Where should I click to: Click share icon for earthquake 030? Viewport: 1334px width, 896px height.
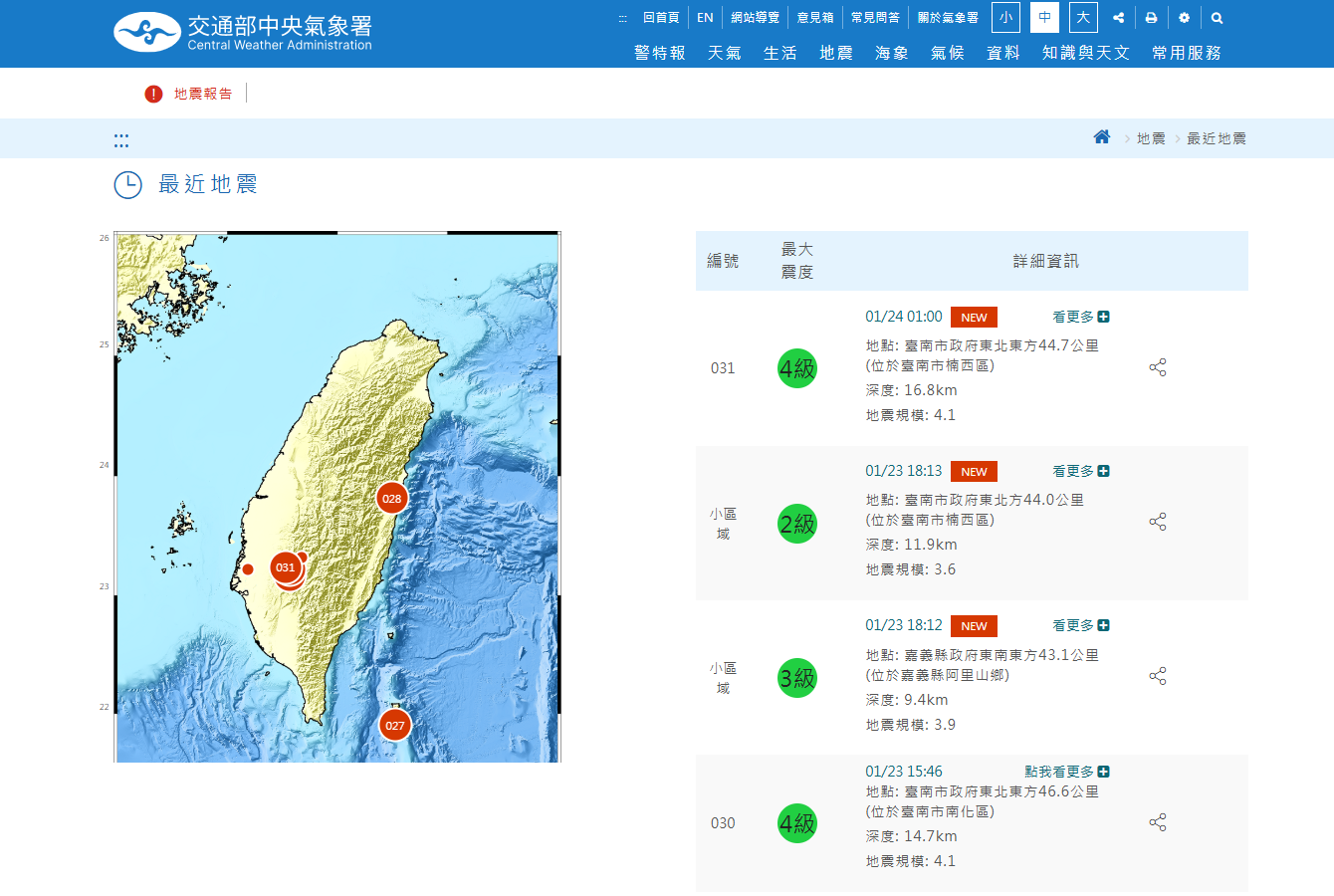tap(1157, 822)
